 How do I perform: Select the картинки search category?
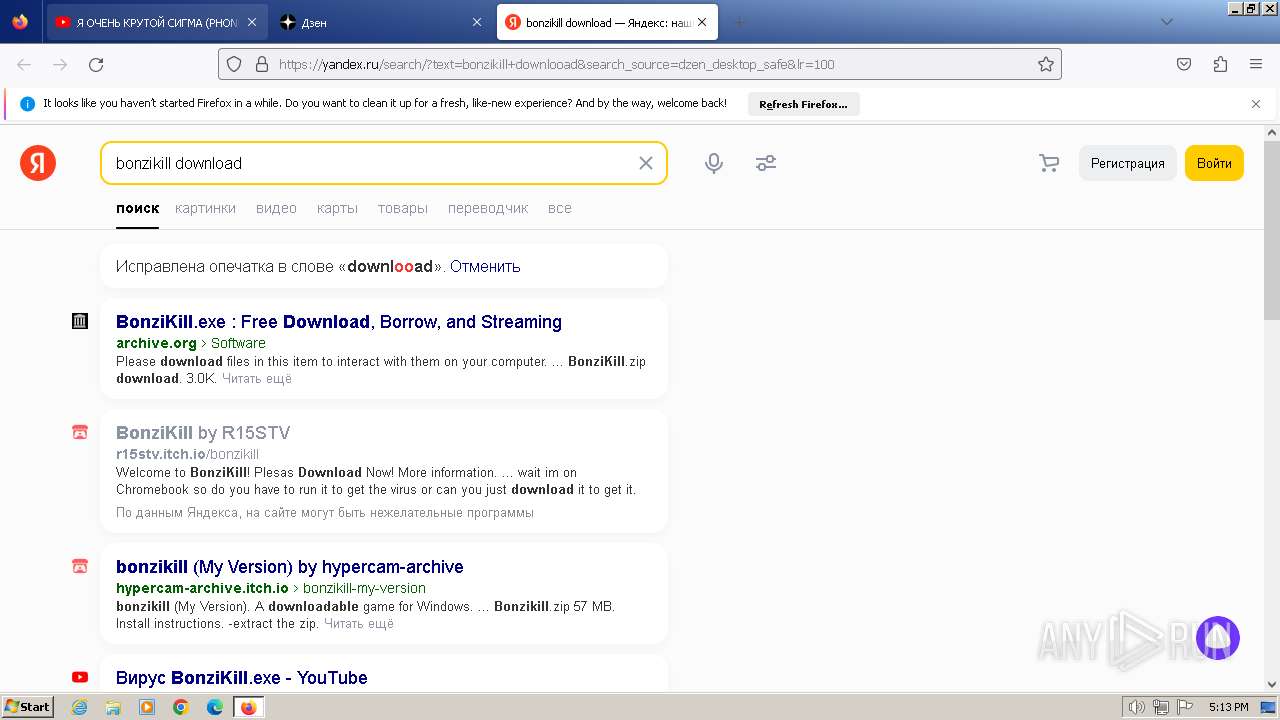coord(205,208)
